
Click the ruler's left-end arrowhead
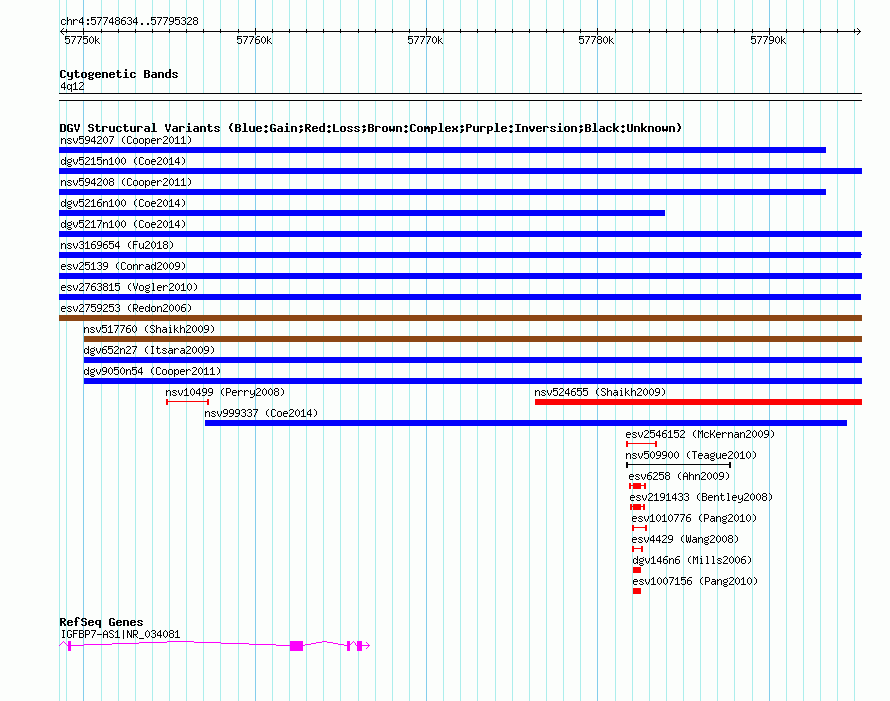62,32
